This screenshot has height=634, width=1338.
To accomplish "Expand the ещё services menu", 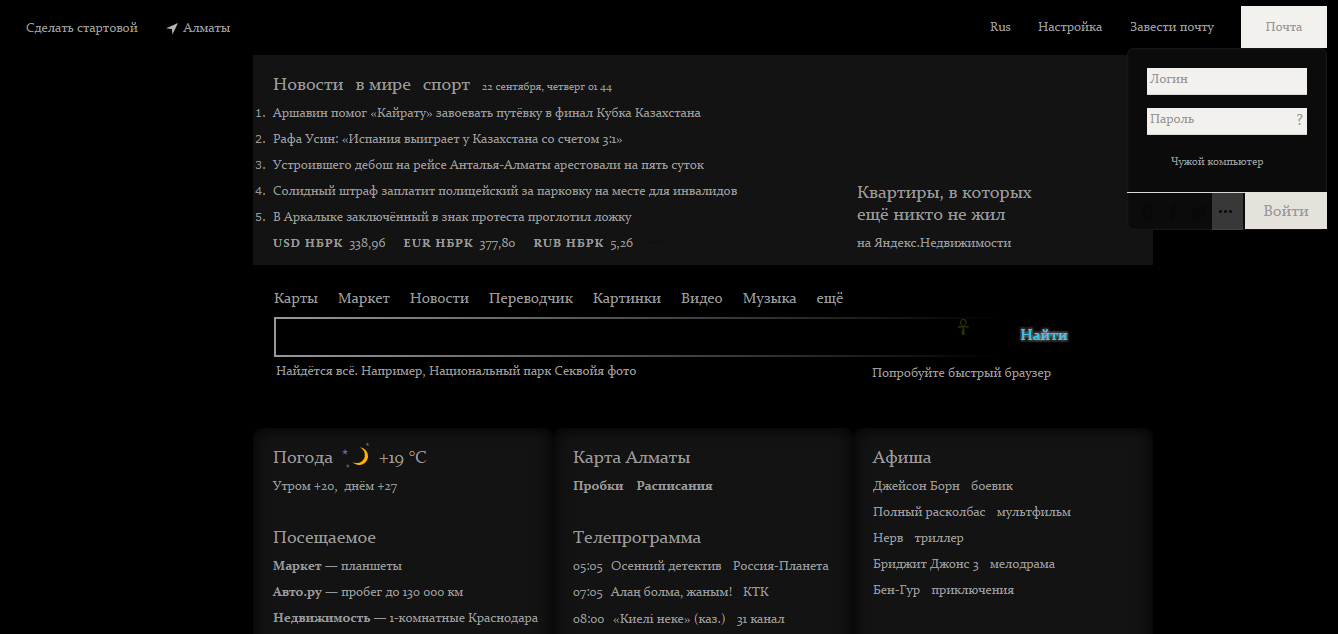I will pos(829,297).
